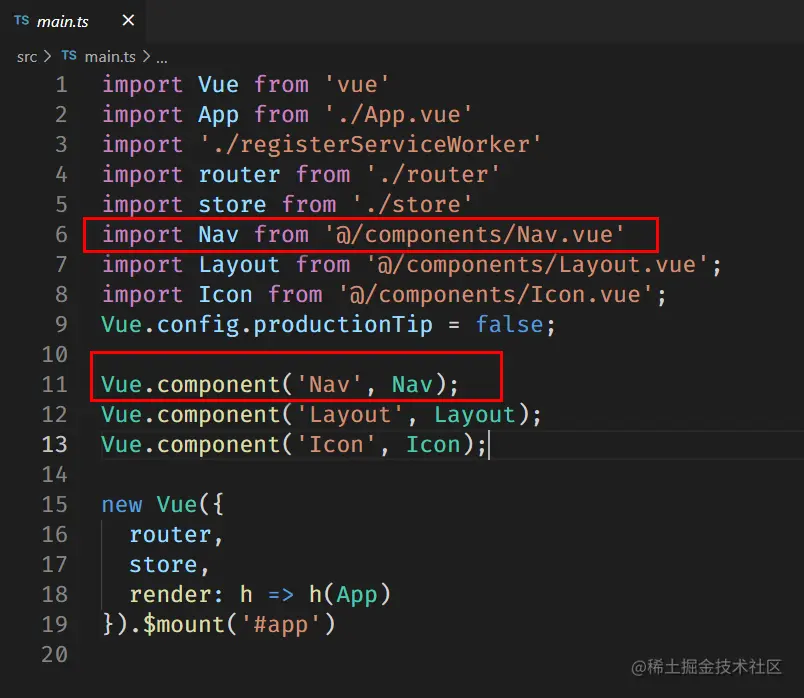Screen dimensions: 804x698
Task: Click line number 20 in gutter
Action: [x=55, y=654]
